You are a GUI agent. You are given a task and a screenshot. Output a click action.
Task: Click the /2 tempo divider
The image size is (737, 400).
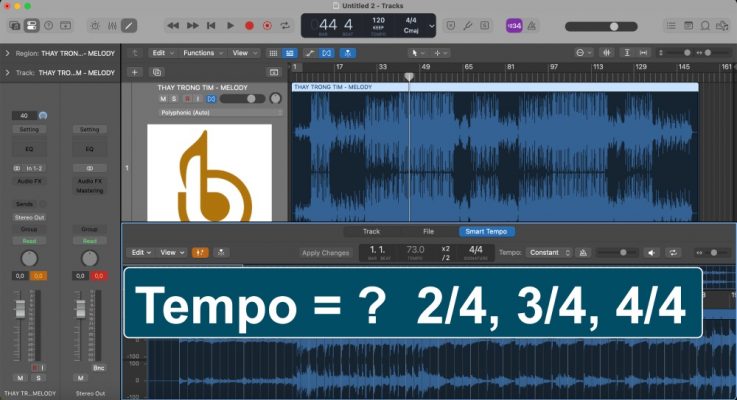coord(446,258)
